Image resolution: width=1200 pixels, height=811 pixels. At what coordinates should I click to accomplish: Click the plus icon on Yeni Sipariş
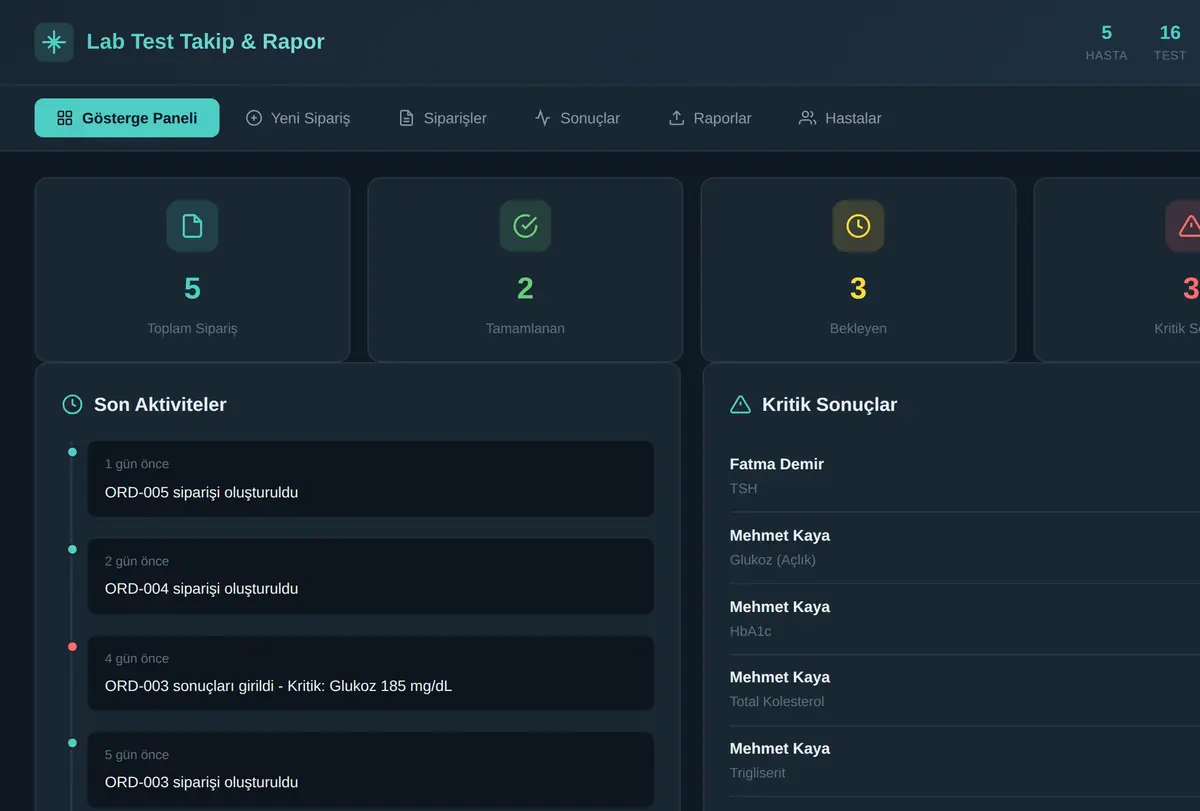254,118
